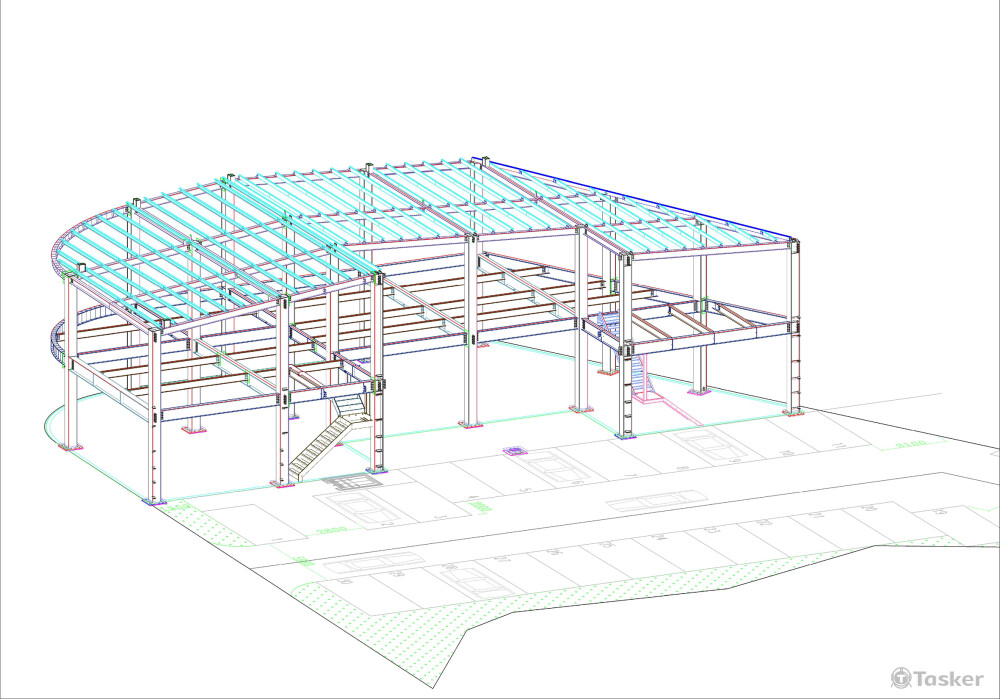The image size is (1000, 699).
Task: Click the front-left corner column base plate
Action: click(153, 501)
